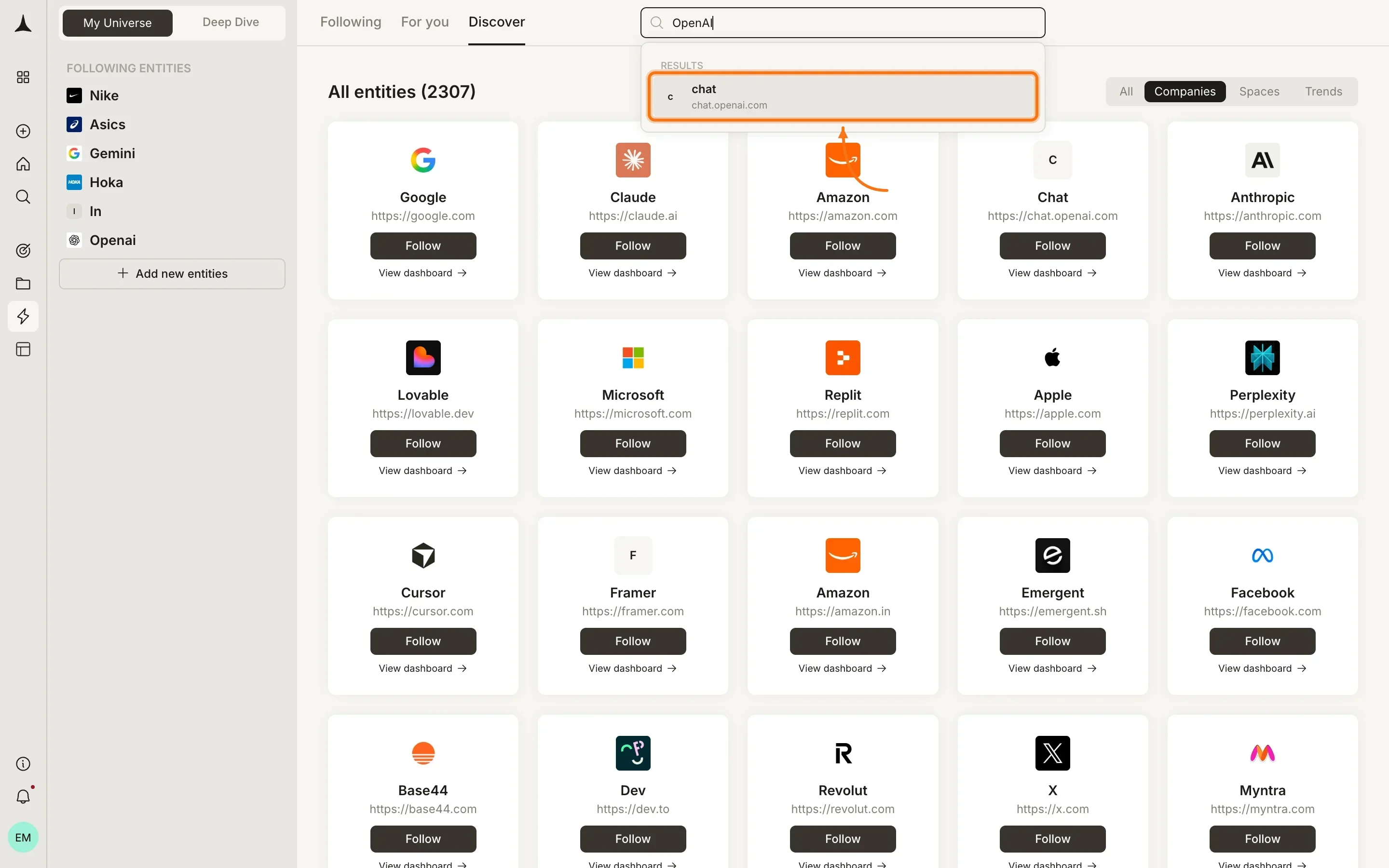Click the Perplexity logo on its card

click(x=1262, y=358)
